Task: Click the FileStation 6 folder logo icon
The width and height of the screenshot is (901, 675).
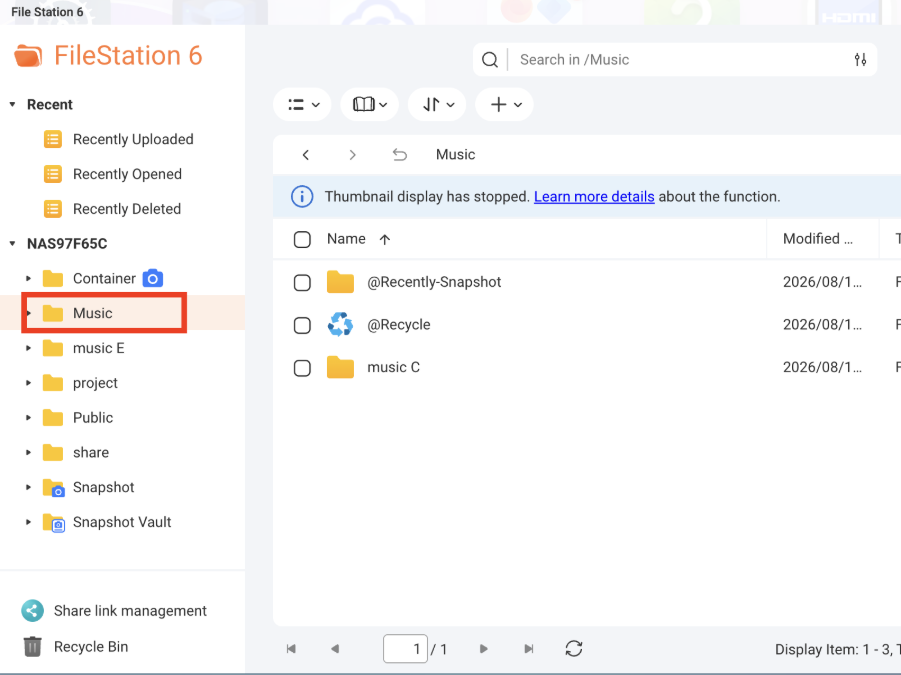Action: click(28, 56)
